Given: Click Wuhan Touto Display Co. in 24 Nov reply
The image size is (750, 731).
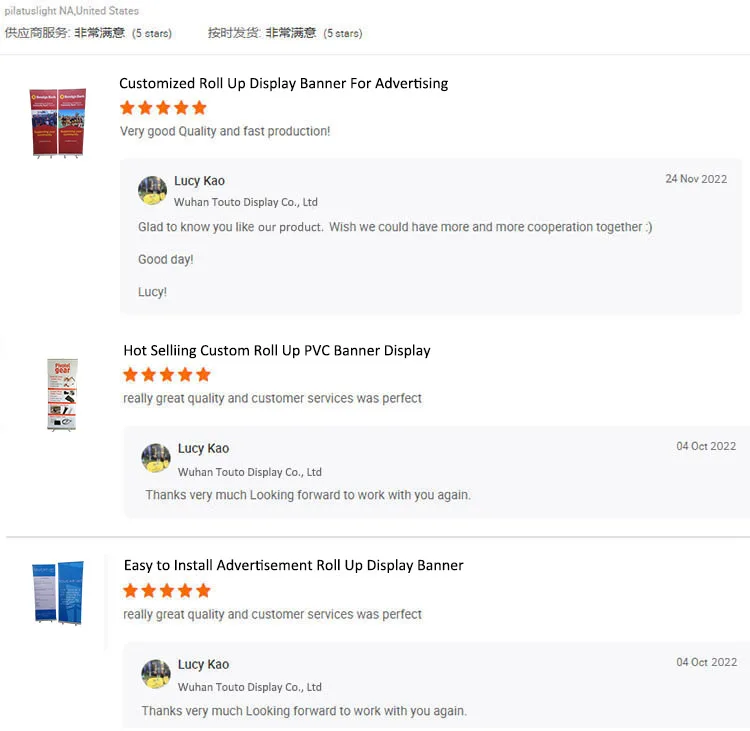Looking at the screenshot, I should pos(246,202).
